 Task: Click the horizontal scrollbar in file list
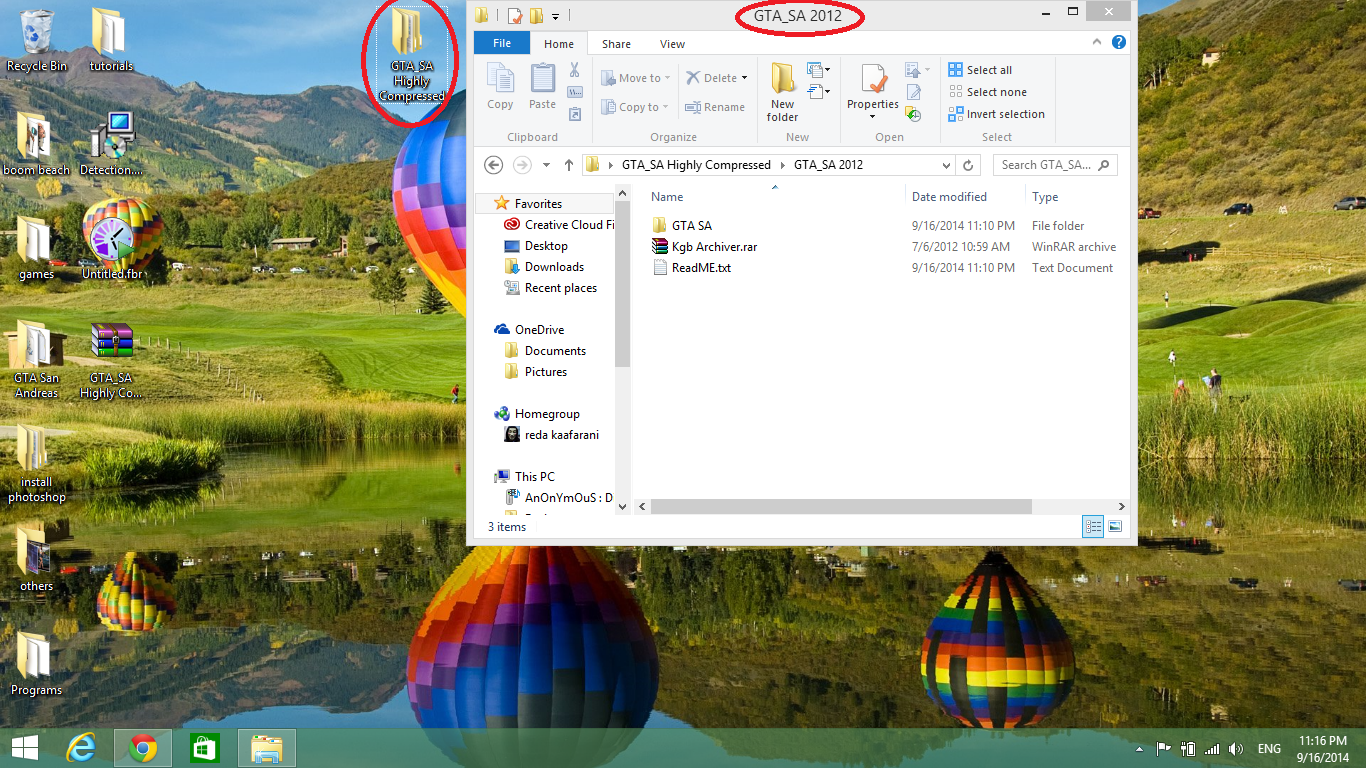840,507
